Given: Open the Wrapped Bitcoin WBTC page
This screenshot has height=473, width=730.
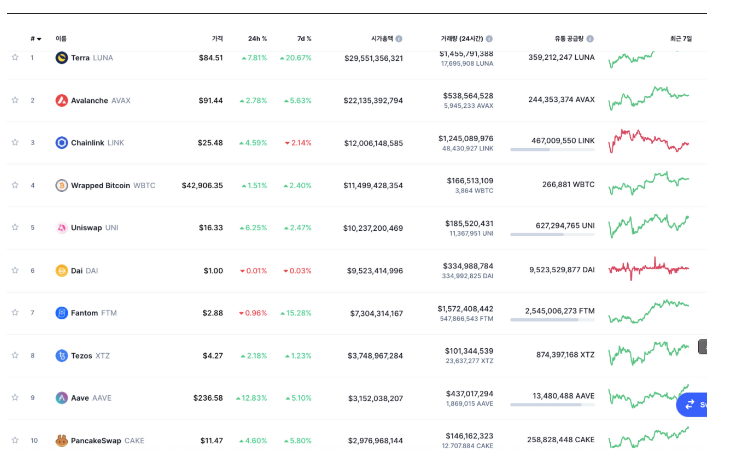Looking at the screenshot, I should [x=113, y=185].
